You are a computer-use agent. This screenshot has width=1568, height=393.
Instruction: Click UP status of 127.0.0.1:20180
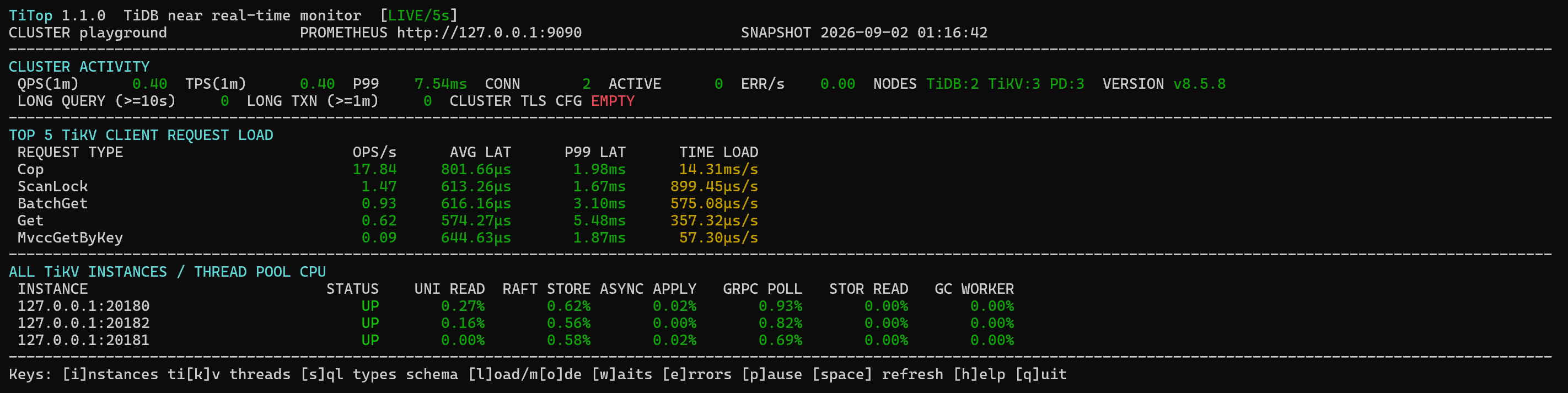tap(370, 305)
